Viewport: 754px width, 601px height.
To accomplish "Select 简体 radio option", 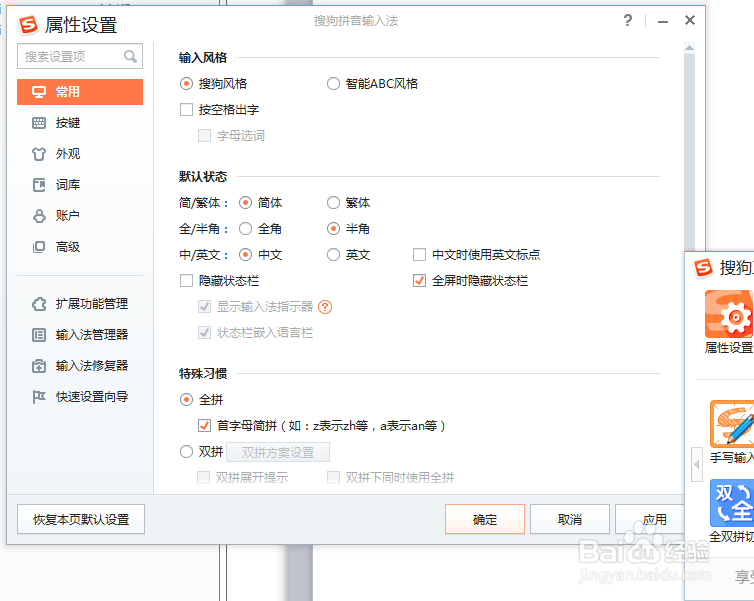I will [245, 202].
